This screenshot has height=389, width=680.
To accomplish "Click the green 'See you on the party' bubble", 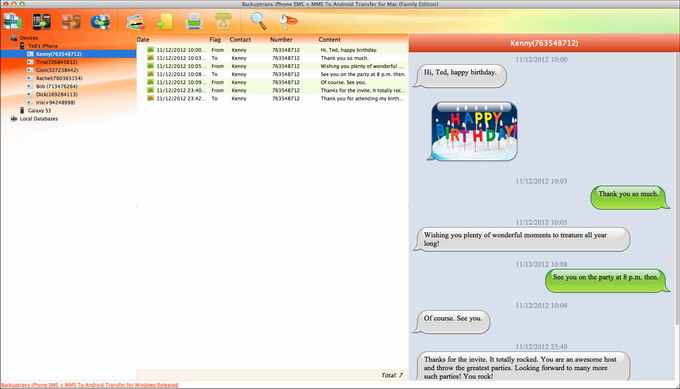I will 607,280.
